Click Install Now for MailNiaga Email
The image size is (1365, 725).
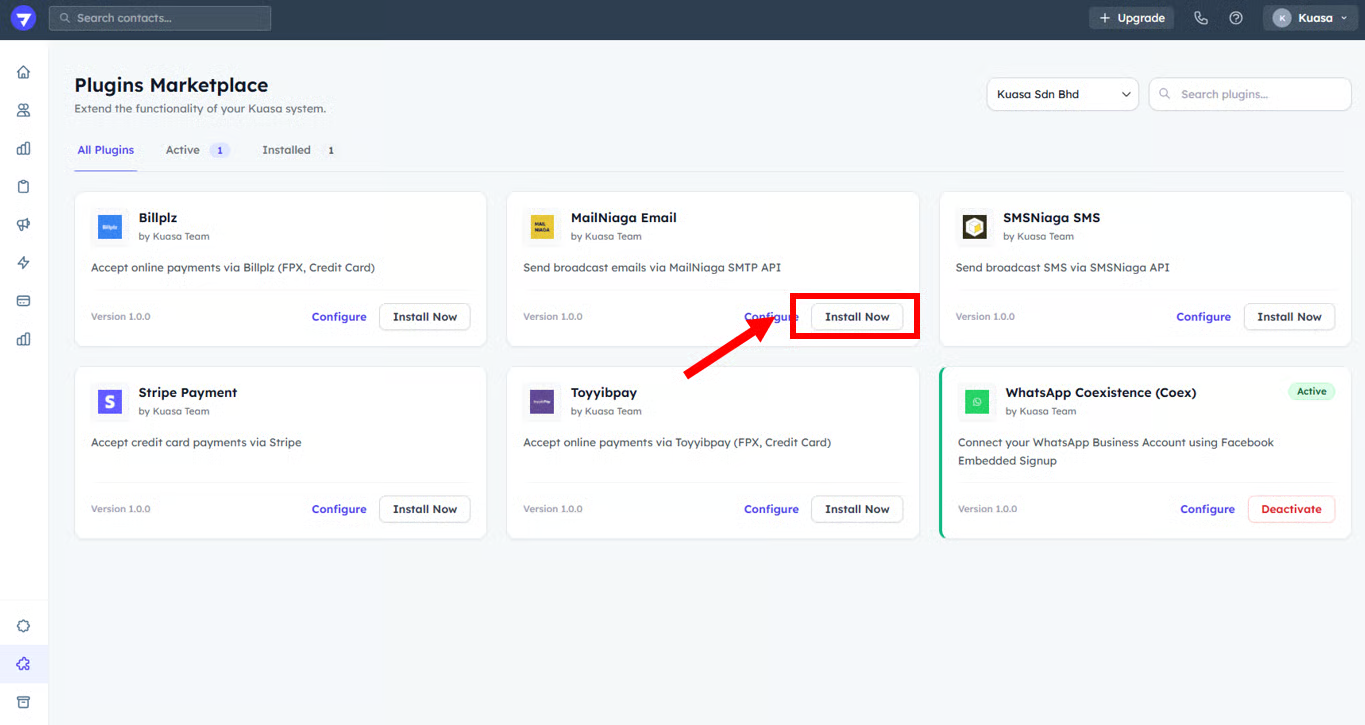click(857, 317)
